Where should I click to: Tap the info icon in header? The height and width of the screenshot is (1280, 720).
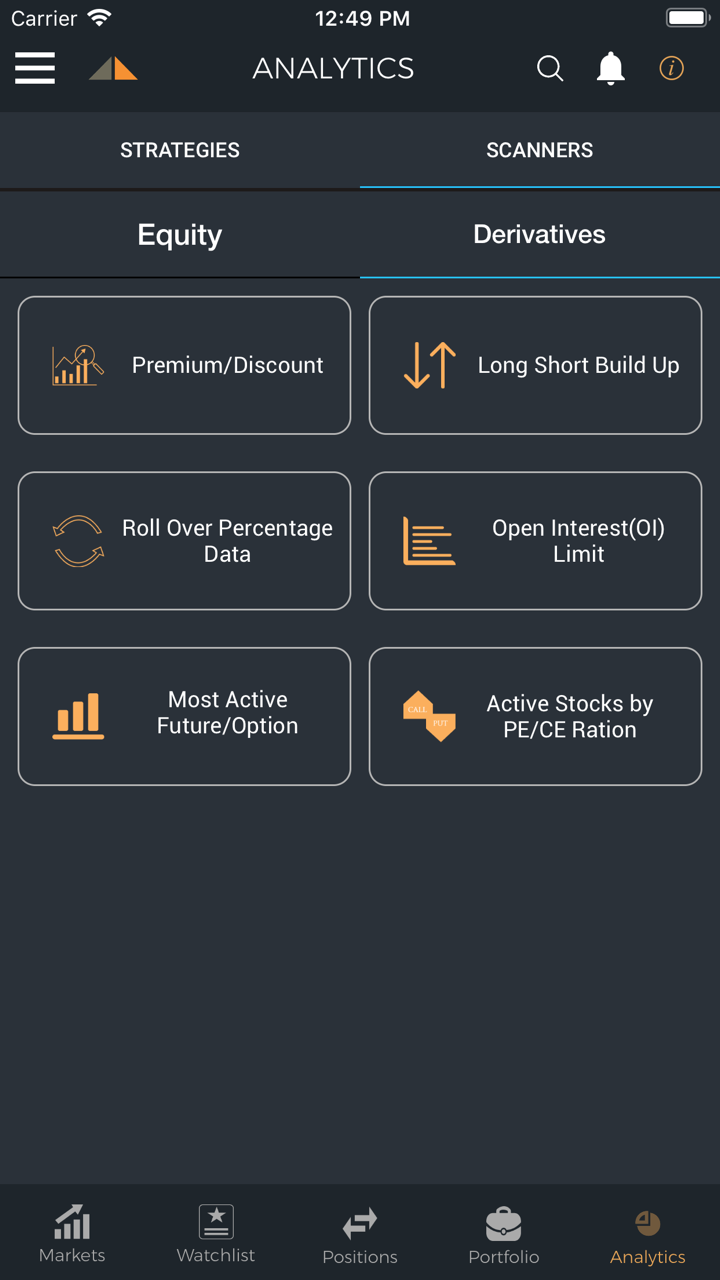click(x=671, y=68)
